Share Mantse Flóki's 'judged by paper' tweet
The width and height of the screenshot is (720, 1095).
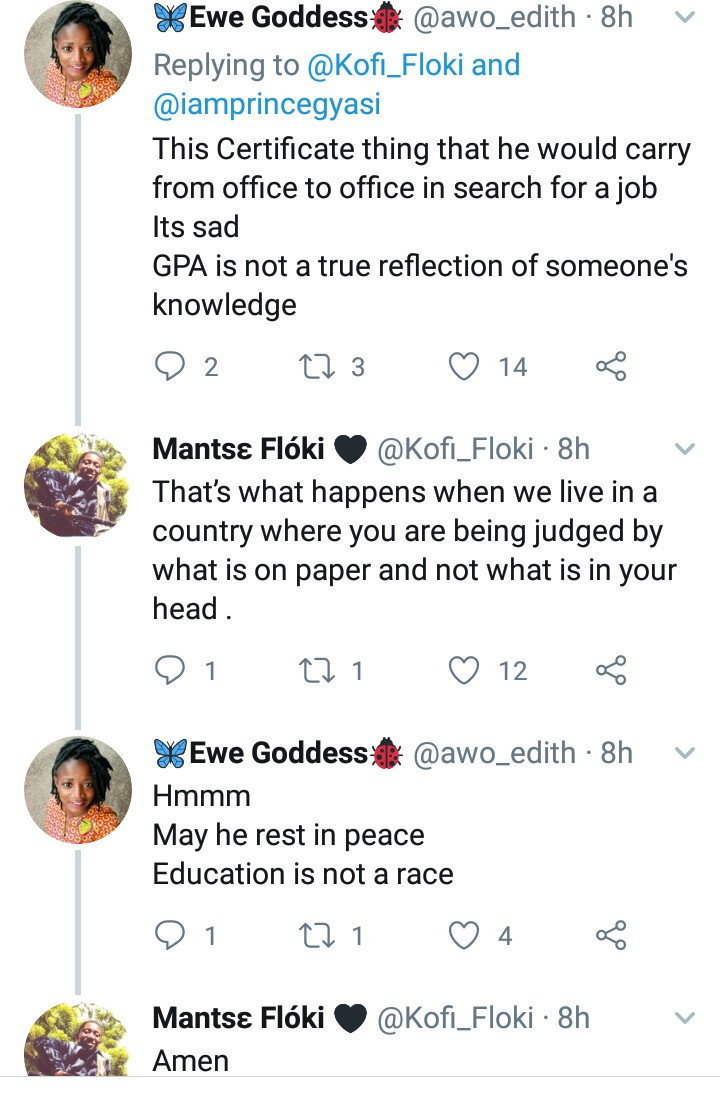coord(610,670)
